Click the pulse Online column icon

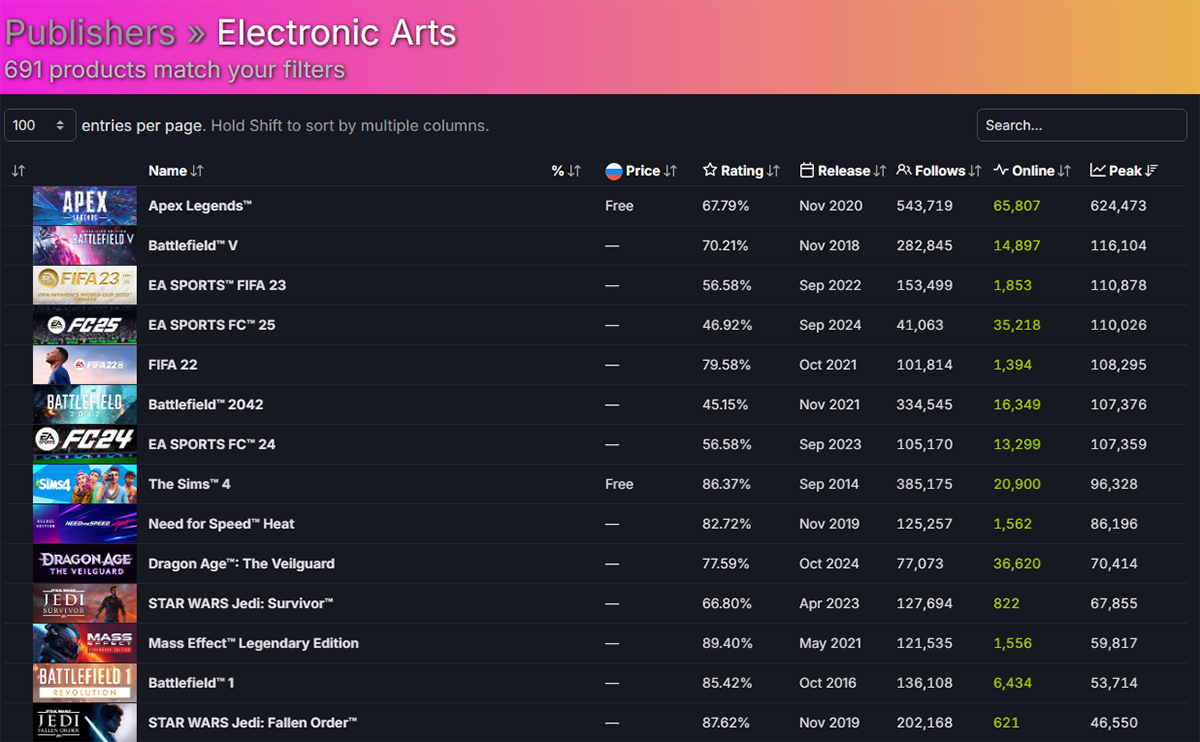click(x=1001, y=171)
